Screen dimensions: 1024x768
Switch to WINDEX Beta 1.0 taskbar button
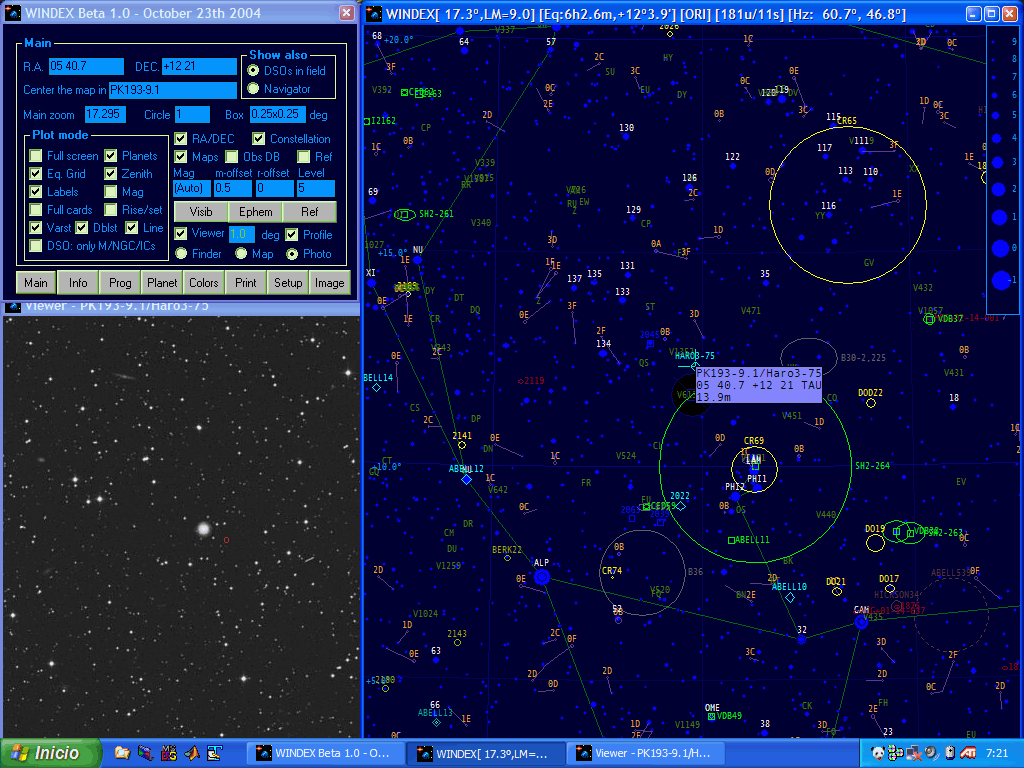click(x=324, y=753)
